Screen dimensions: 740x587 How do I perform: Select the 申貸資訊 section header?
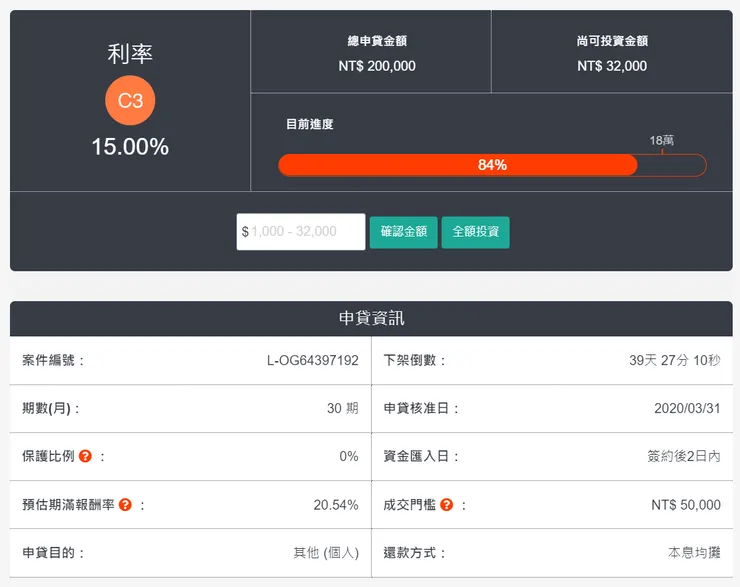pyautogui.click(x=371, y=319)
